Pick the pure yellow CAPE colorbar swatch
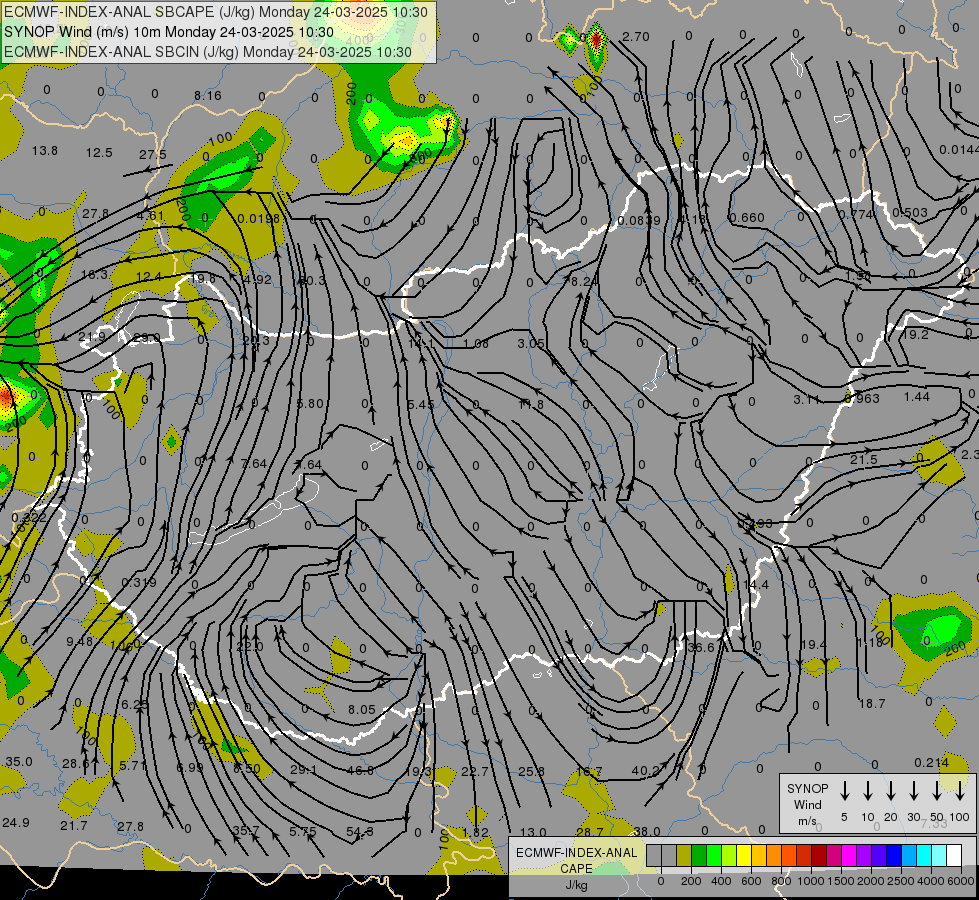Image resolution: width=979 pixels, height=900 pixels. [x=744, y=856]
